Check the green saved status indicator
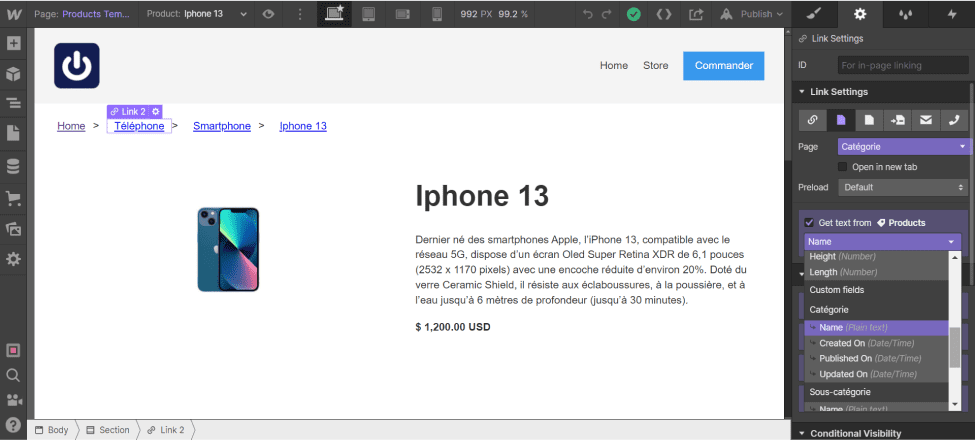 point(634,14)
